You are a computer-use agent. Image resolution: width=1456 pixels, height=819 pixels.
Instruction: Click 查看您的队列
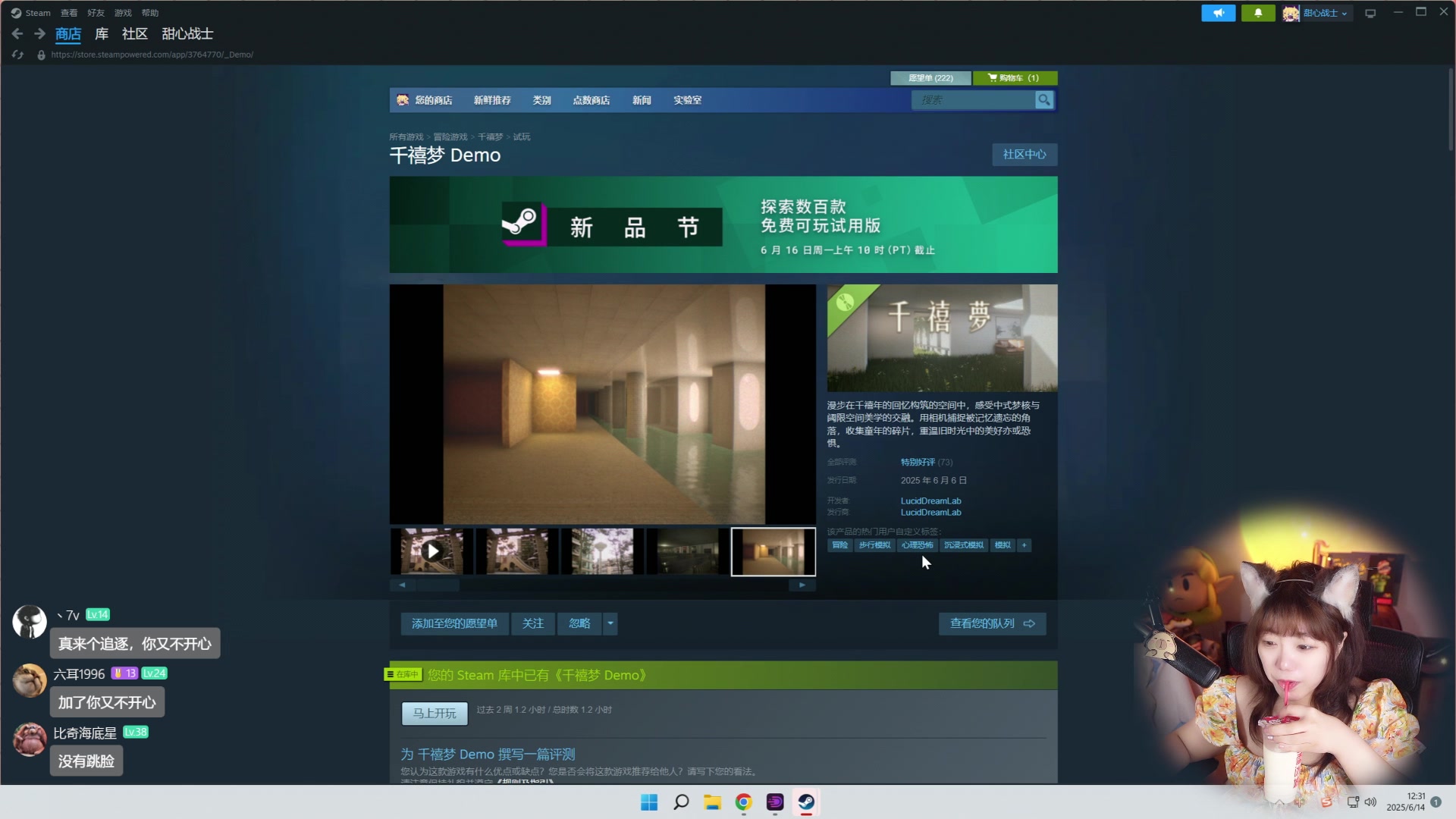click(992, 623)
